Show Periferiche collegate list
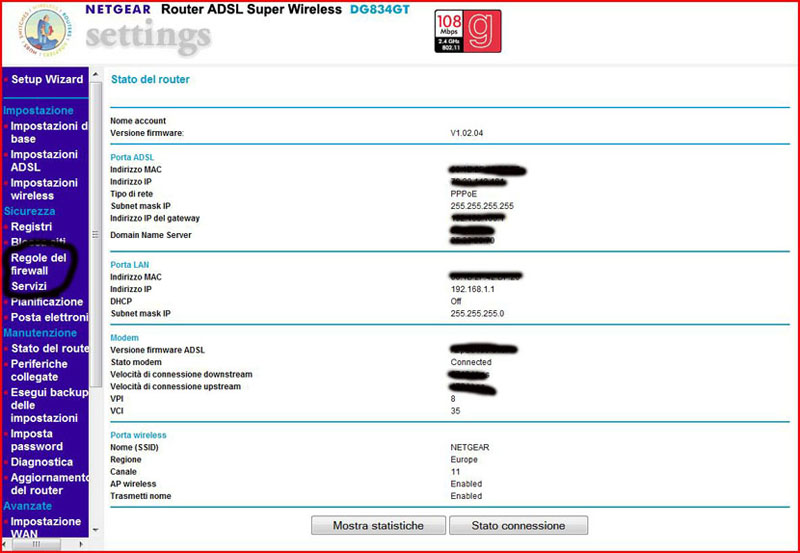Screen dimensions: 800x553 (x=39, y=370)
